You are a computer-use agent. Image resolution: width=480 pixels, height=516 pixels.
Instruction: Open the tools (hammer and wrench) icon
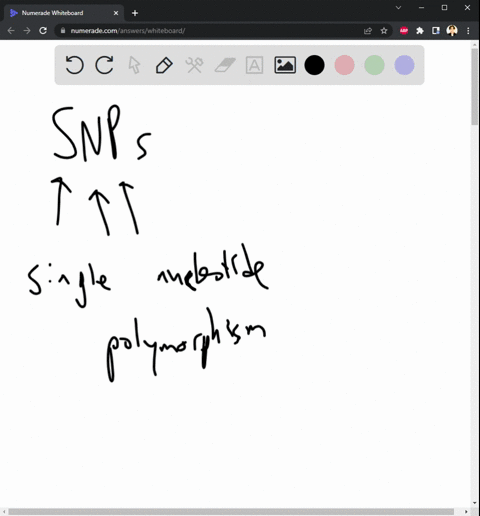tap(194, 65)
